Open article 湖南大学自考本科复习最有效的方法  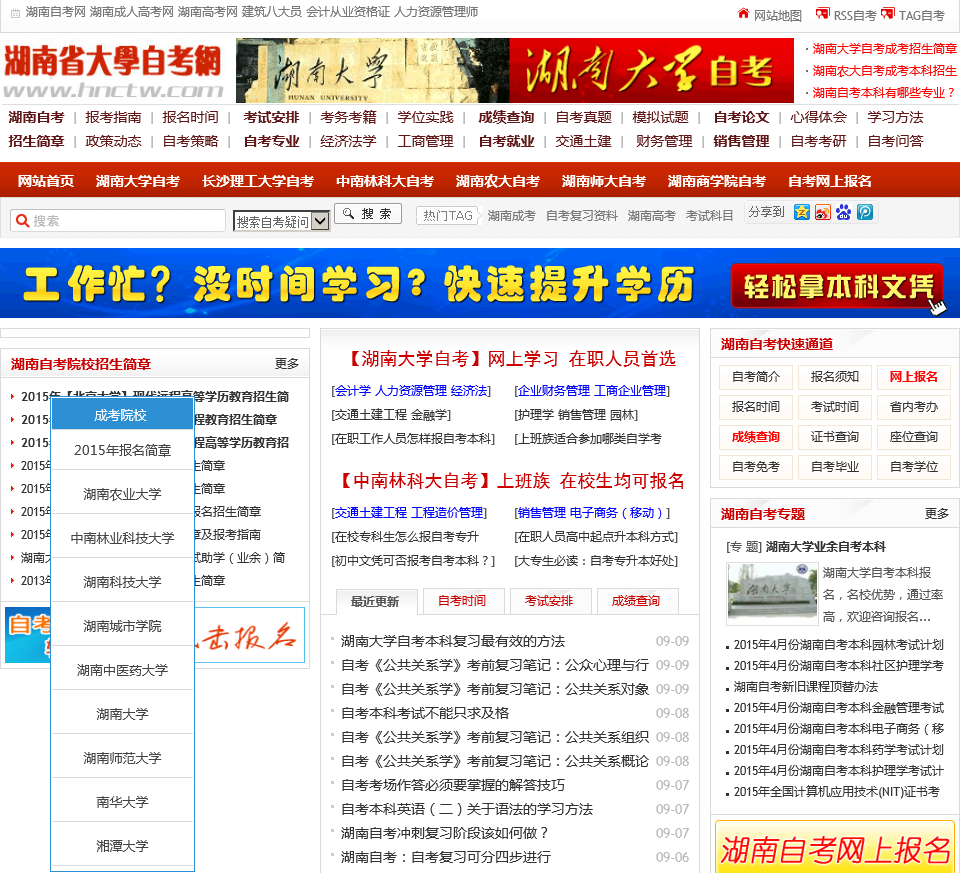(x=453, y=641)
